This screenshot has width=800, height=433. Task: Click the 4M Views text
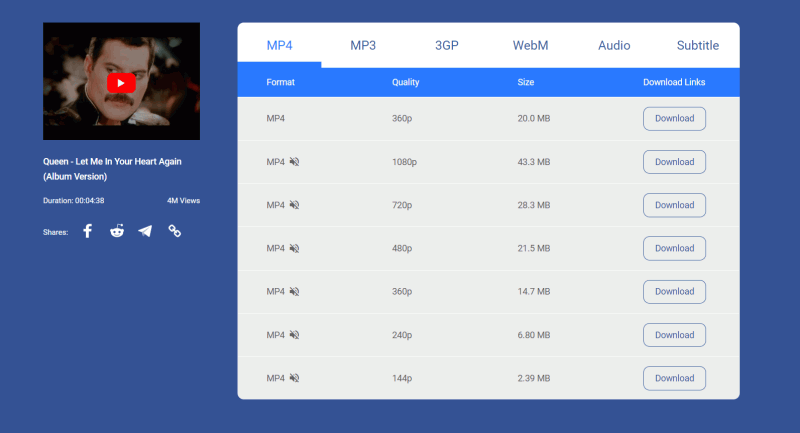click(x=183, y=200)
